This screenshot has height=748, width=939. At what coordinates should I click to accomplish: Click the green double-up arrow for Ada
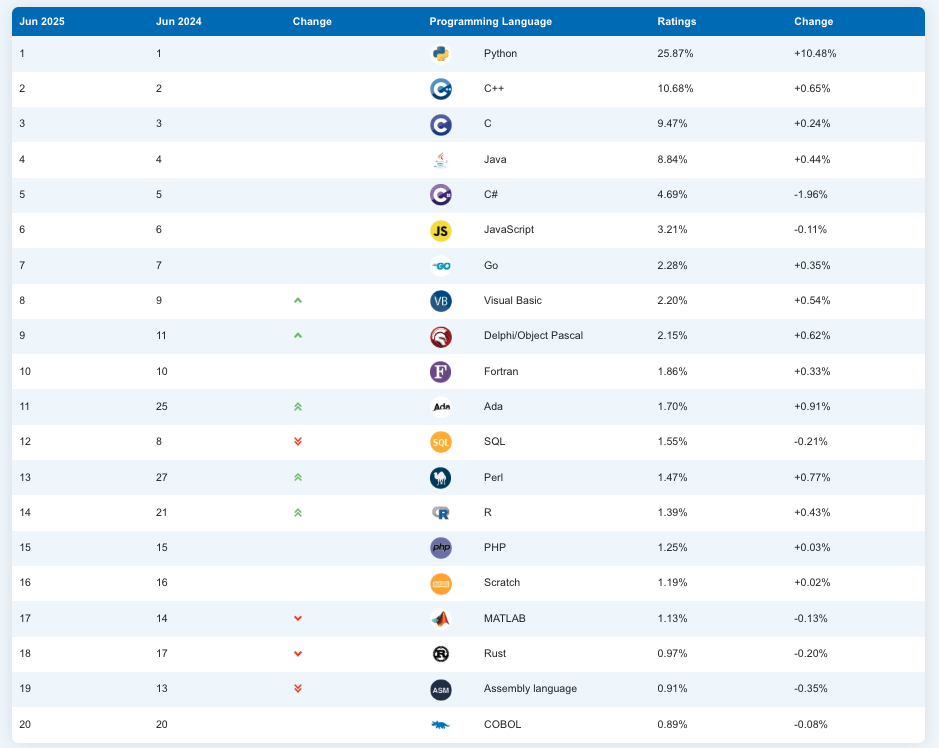(x=297, y=407)
